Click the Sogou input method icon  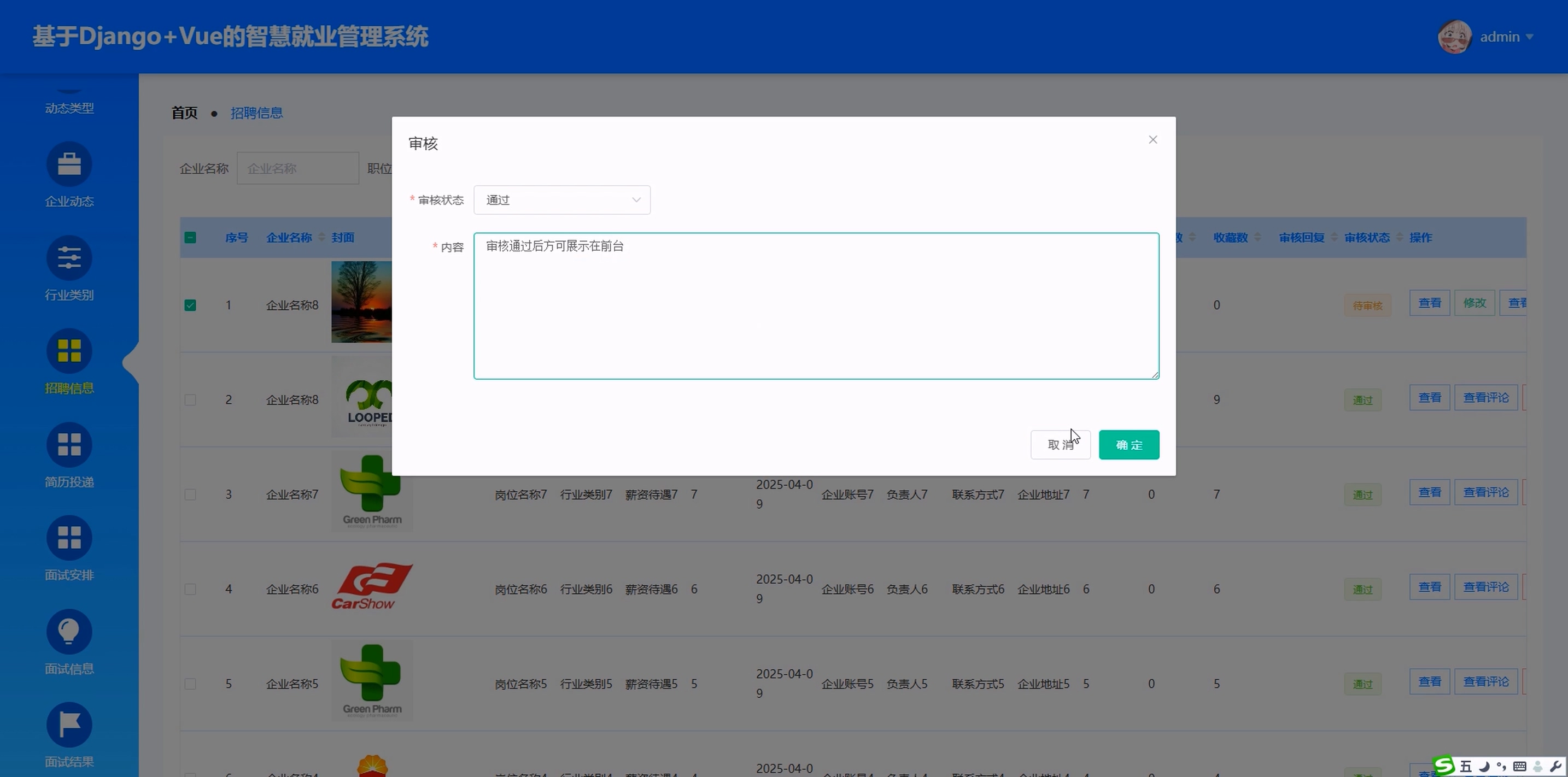(x=1445, y=766)
